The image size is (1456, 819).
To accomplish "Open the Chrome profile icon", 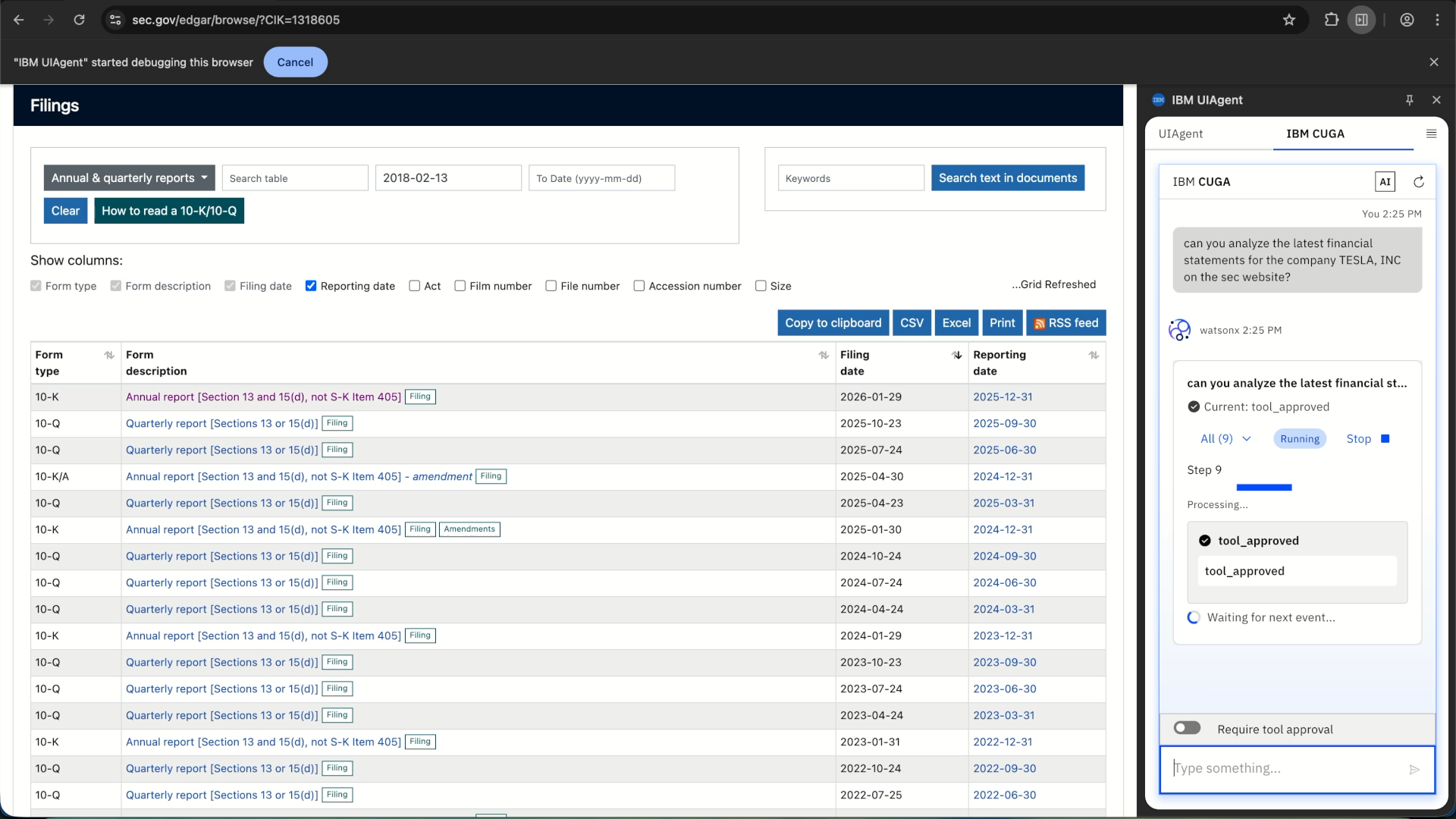I will 1407,20.
